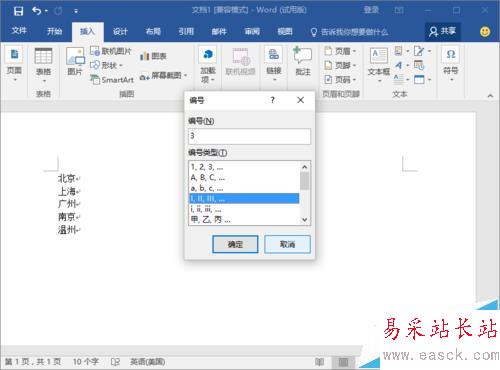500x370 pixels.
Task: Open the 邮件 tab
Action: (x=219, y=32)
